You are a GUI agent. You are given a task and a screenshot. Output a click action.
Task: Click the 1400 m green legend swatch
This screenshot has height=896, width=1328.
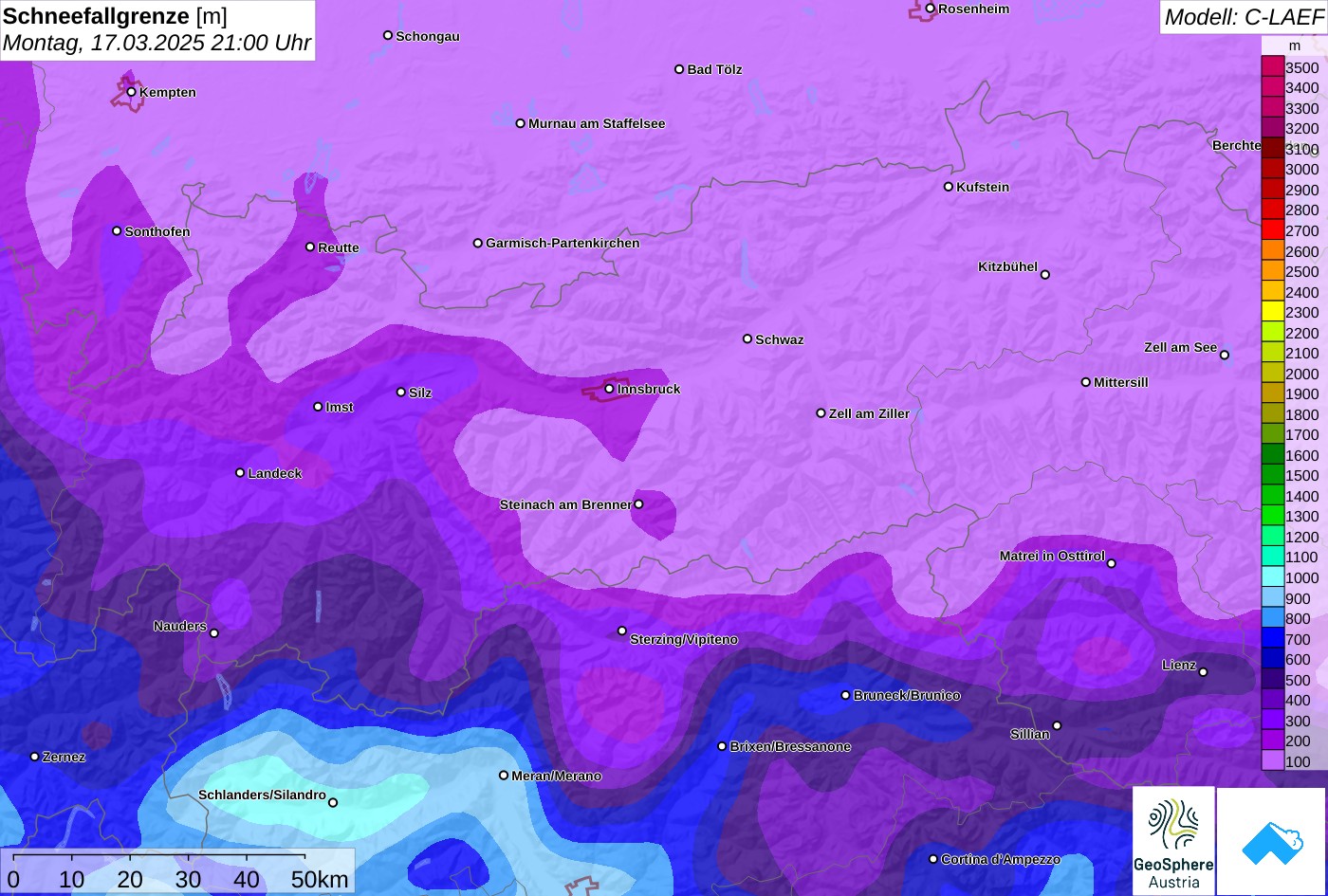coord(1272,496)
